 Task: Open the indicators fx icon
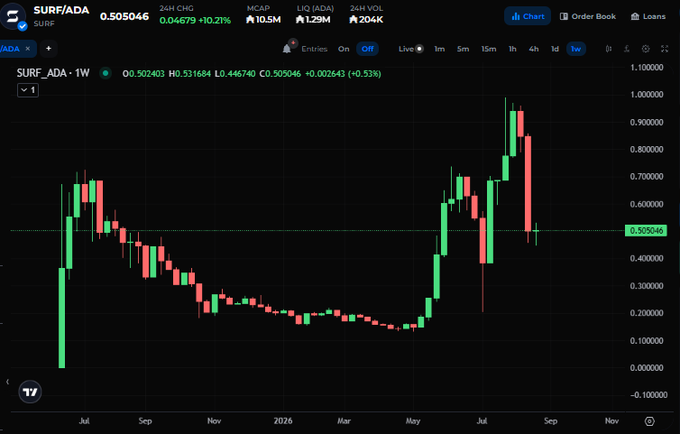pos(627,49)
